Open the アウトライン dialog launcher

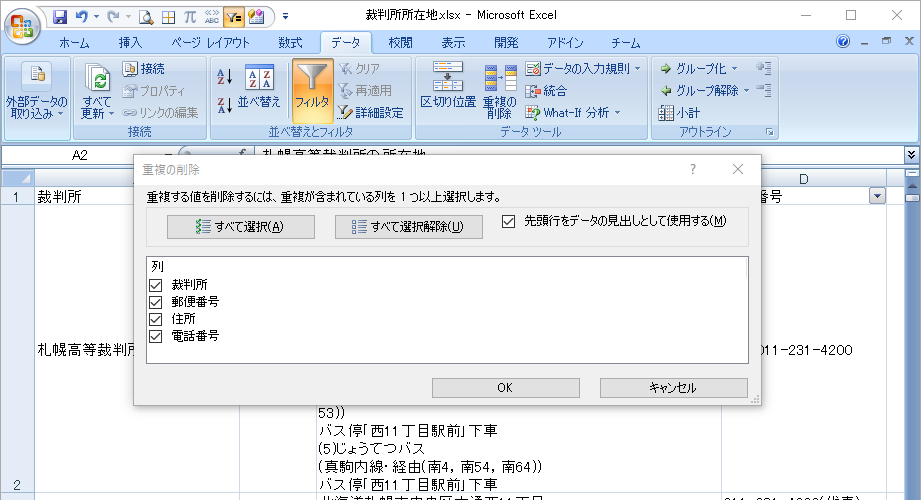coord(769,132)
